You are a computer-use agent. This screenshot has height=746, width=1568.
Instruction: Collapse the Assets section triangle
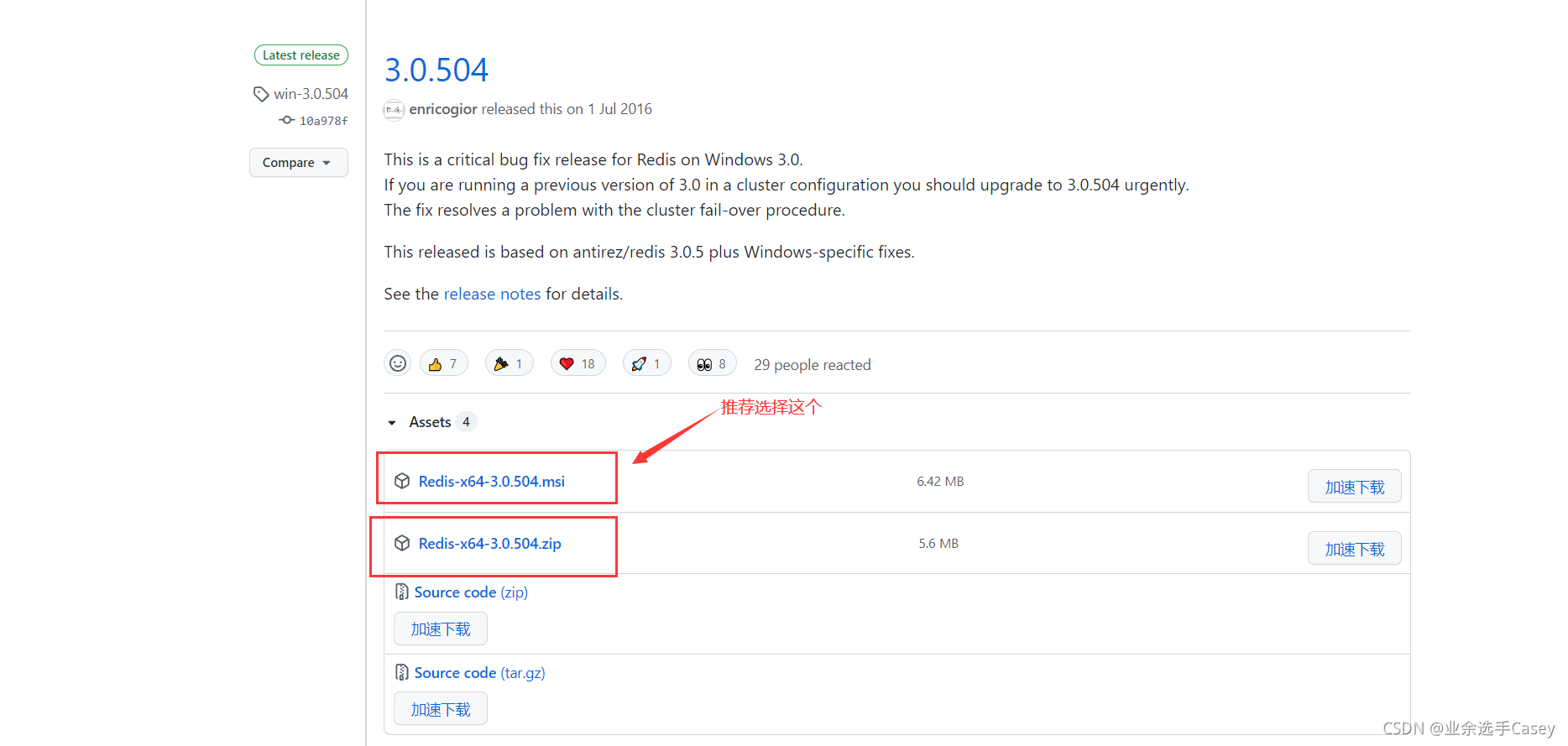pyautogui.click(x=392, y=423)
